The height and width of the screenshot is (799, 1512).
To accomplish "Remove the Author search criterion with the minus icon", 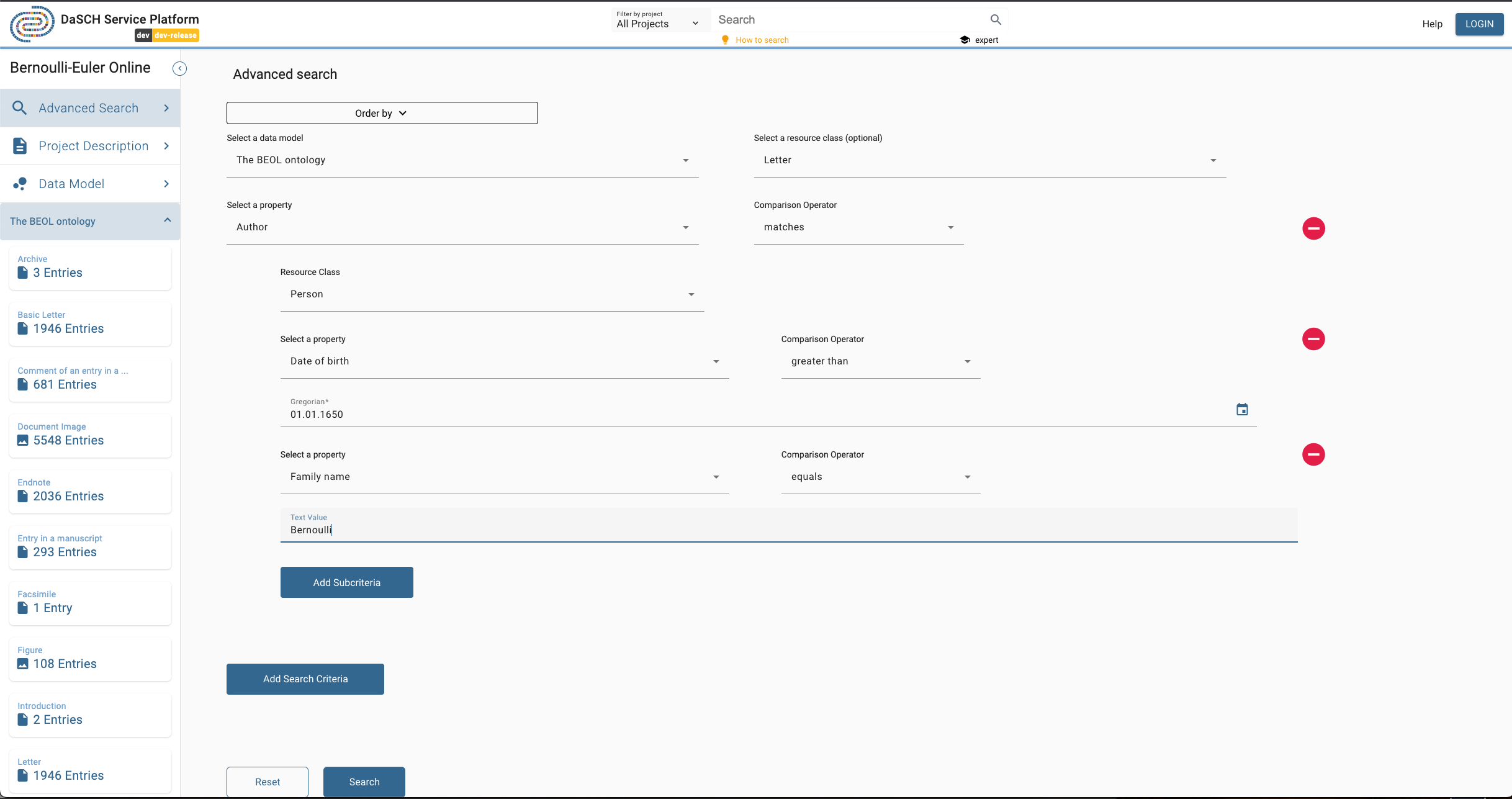I will coord(1313,228).
